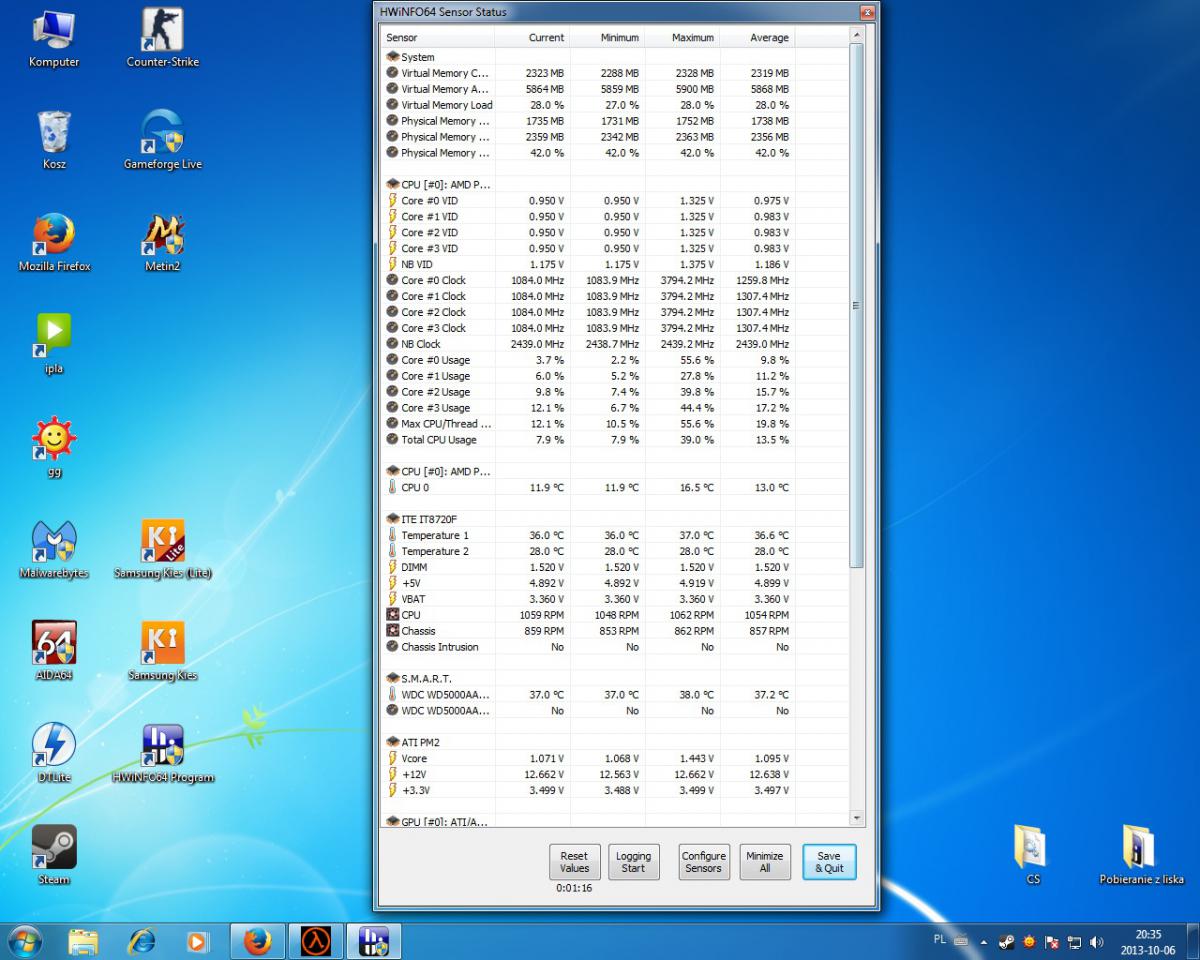The height and width of the screenshot is (960, 1200).
Task: Click the Steam icon in the system tray
Action: pos(1007,941)
